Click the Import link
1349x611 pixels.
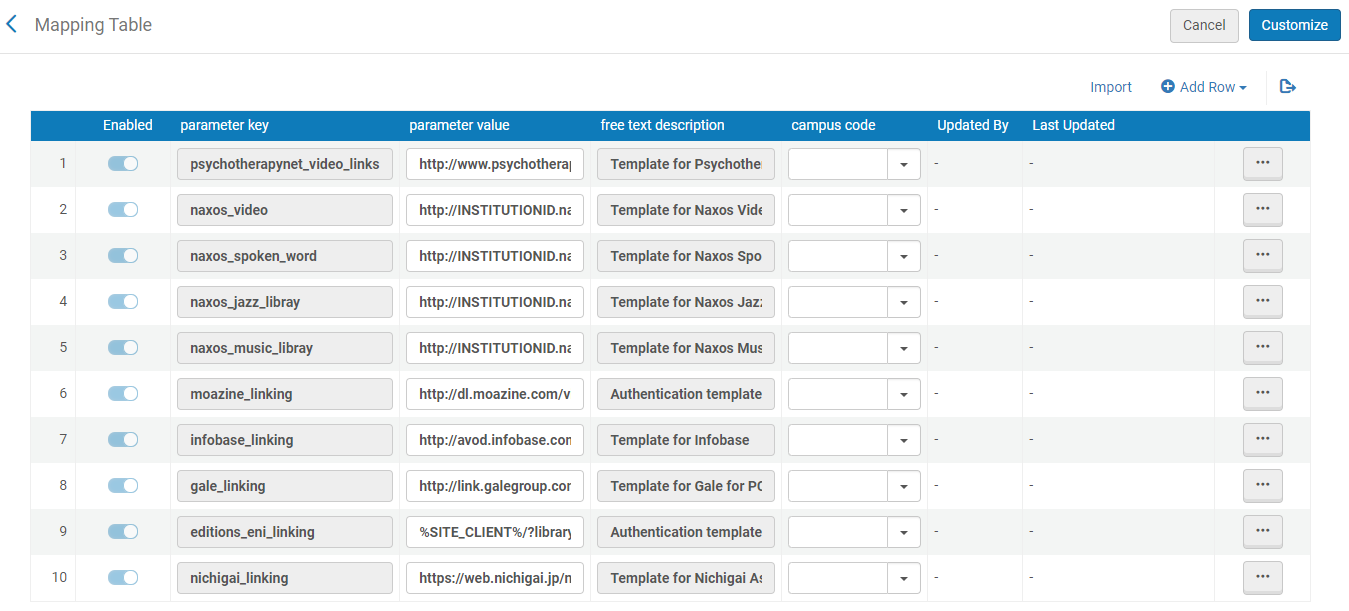click(1111, 87)
